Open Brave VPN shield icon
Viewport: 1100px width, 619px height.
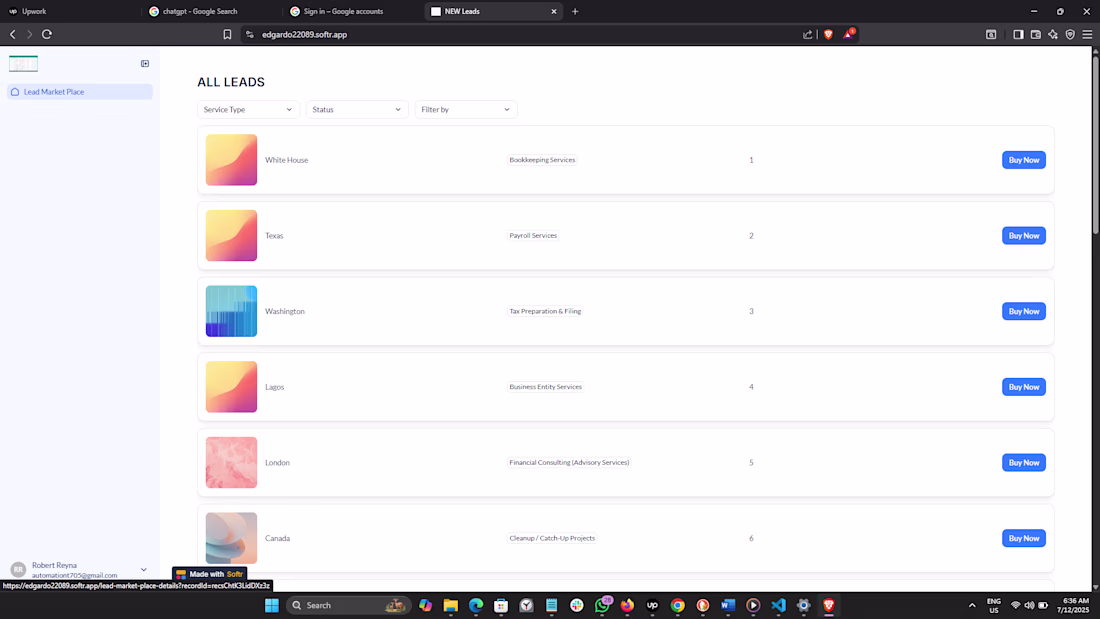1070,34
